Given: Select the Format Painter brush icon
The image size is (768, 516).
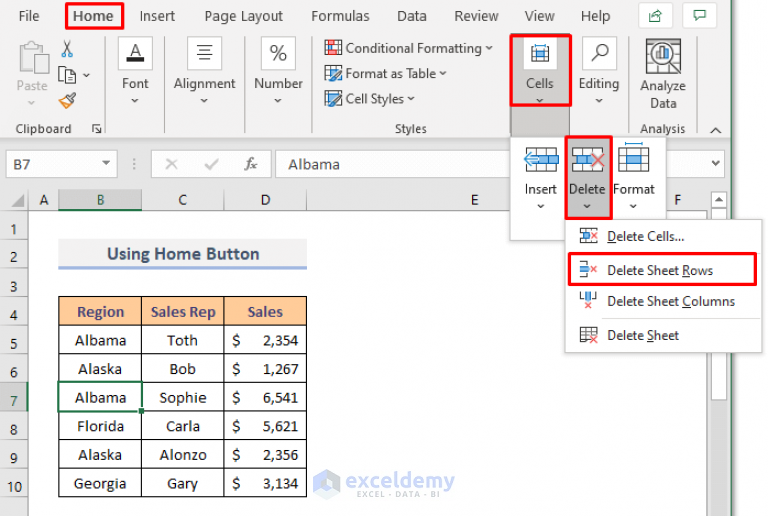Looking at the screenshot, I should 67,100.
